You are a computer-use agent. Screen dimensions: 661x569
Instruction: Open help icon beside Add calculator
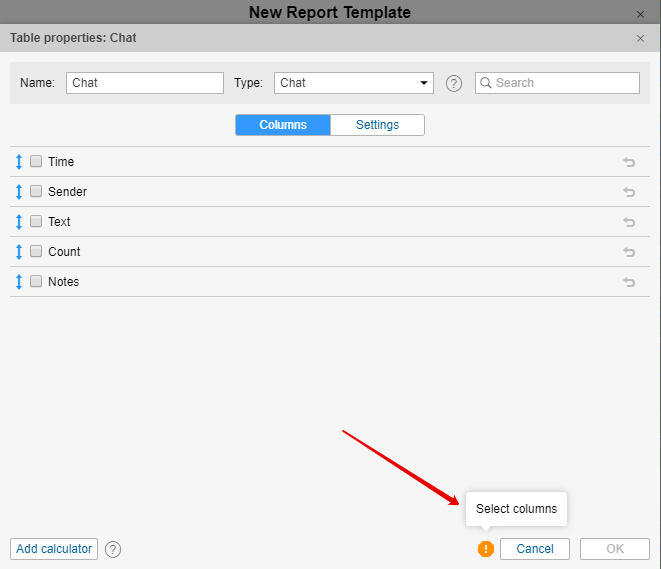pyautogui.click(x=113, y=549)
